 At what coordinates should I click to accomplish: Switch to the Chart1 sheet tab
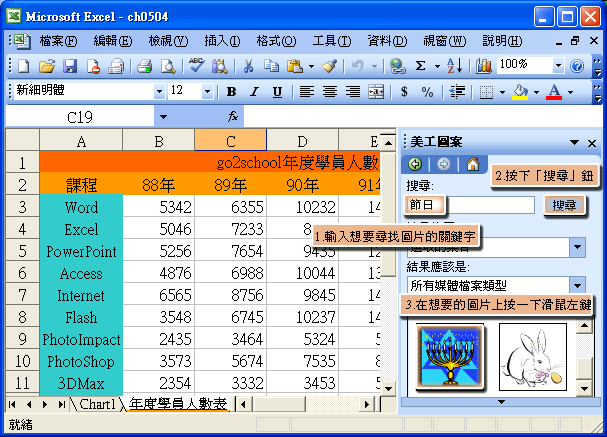click(97, 404)
